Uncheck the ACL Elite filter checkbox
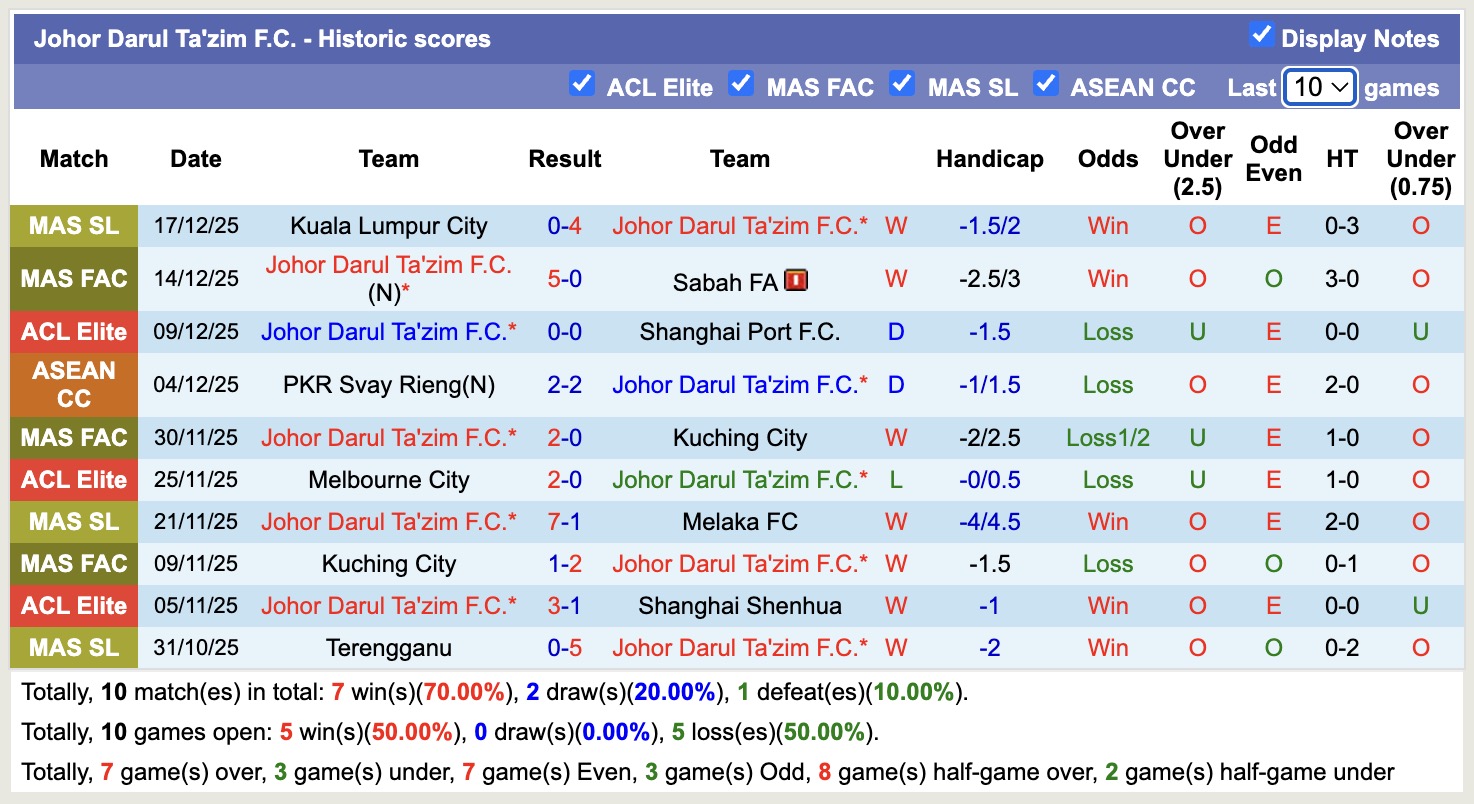1474x804 pixels. (581, 84)
